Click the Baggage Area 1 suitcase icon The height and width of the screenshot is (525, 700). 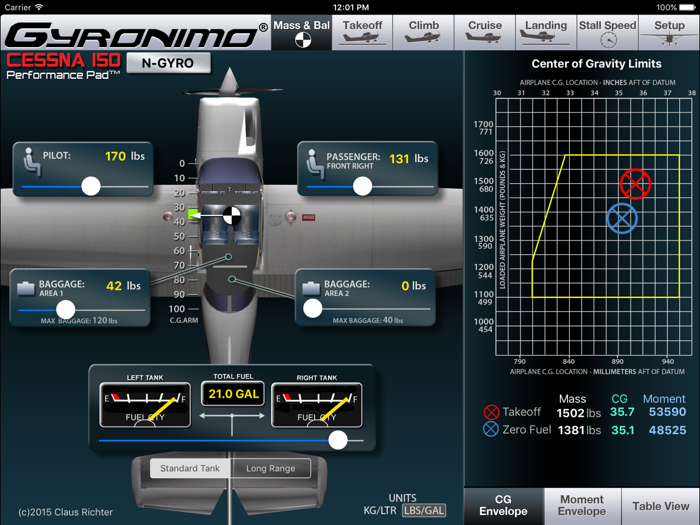[26, 289]
